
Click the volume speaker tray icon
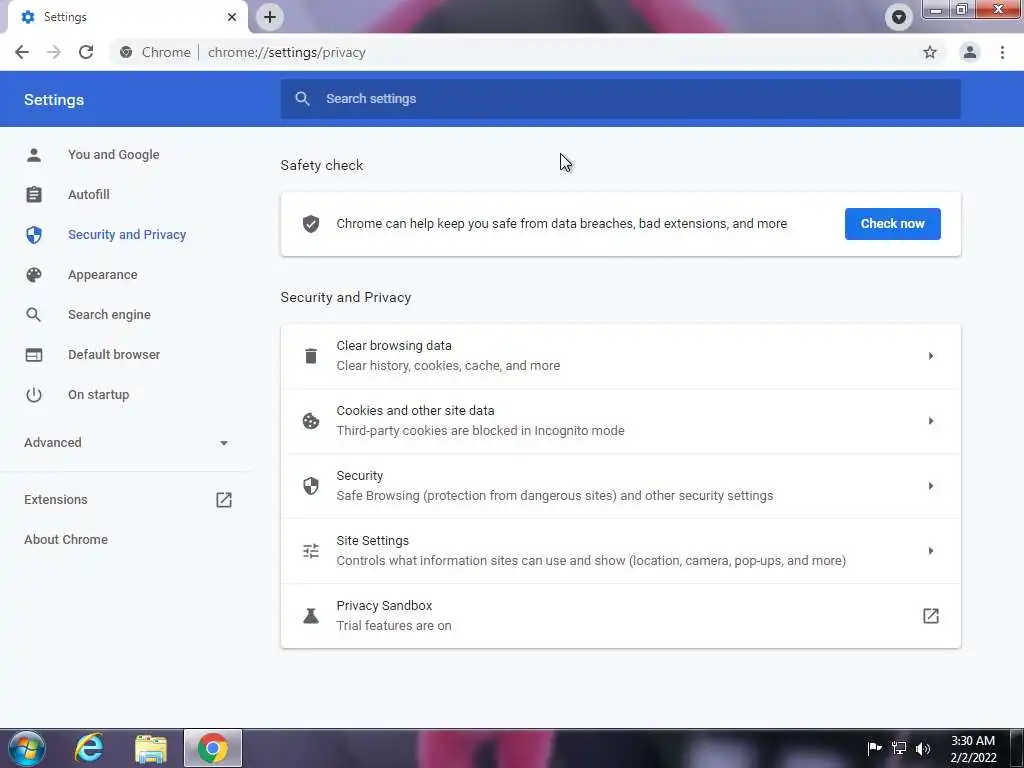tap(923, 748)
